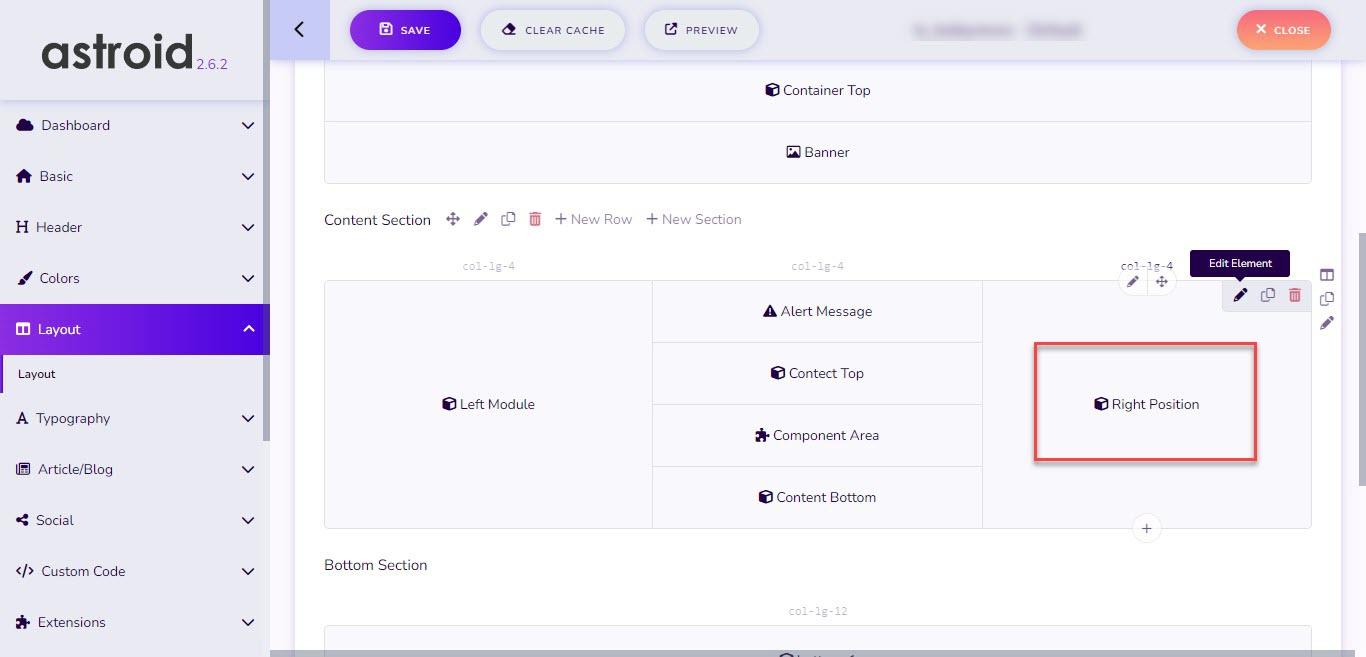Expand the Dashboard menu
The width and height of the screenshot is (1366, 657).
(135, 125)
